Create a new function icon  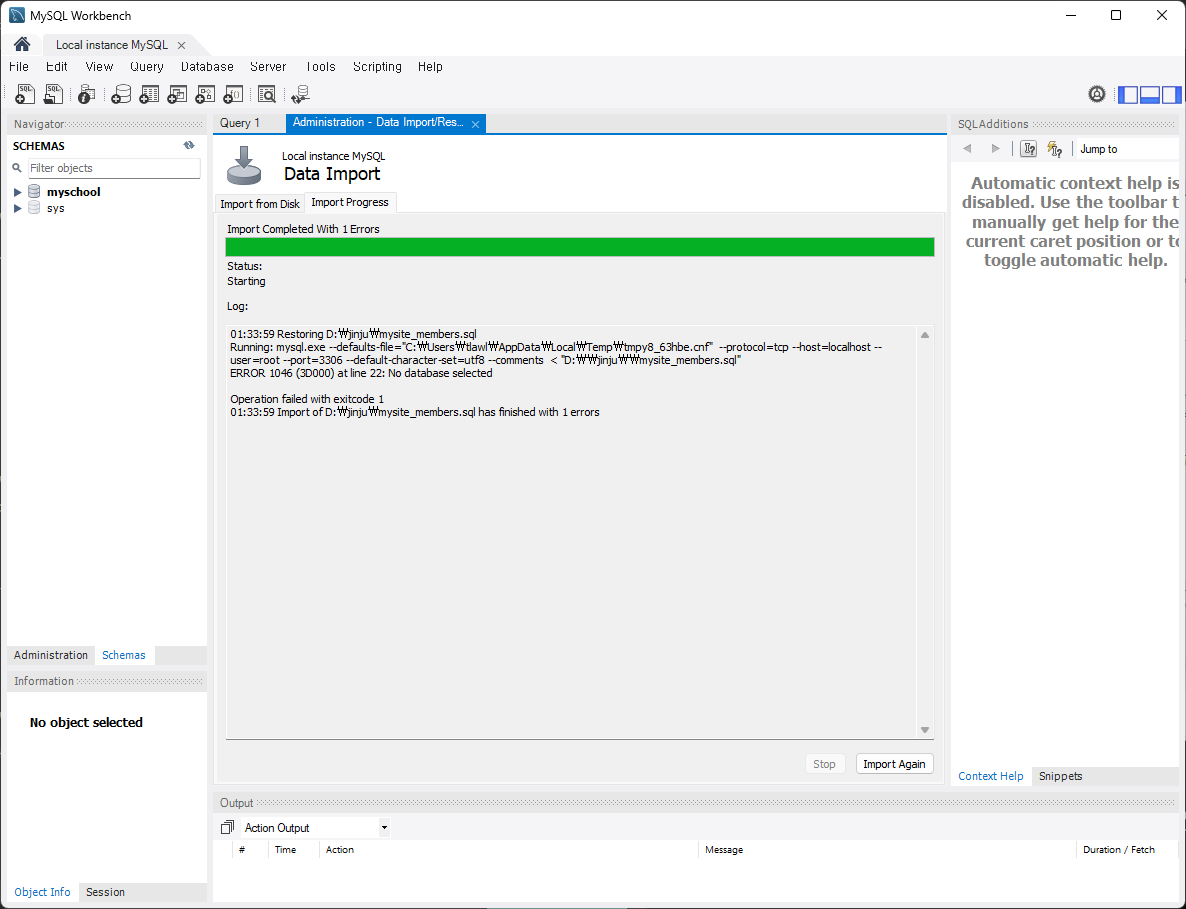pos(233,94)
